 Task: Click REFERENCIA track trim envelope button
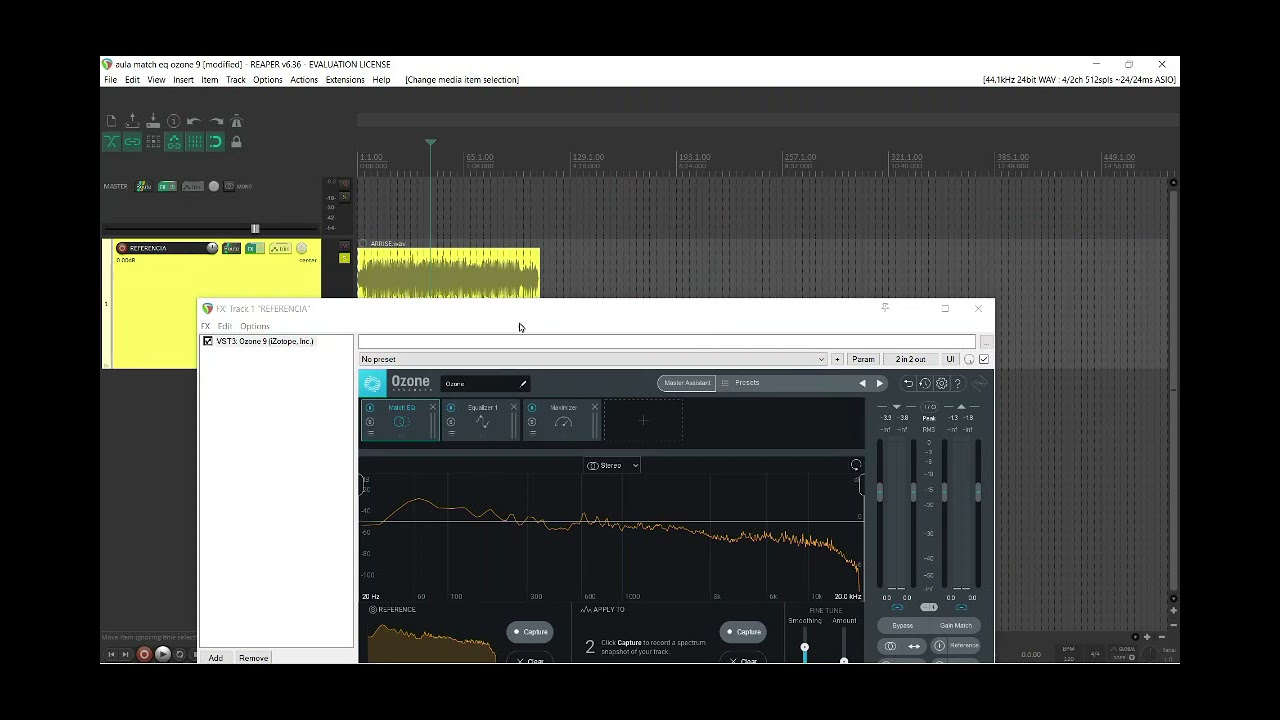pyautogui.click(x=280, y=248)
